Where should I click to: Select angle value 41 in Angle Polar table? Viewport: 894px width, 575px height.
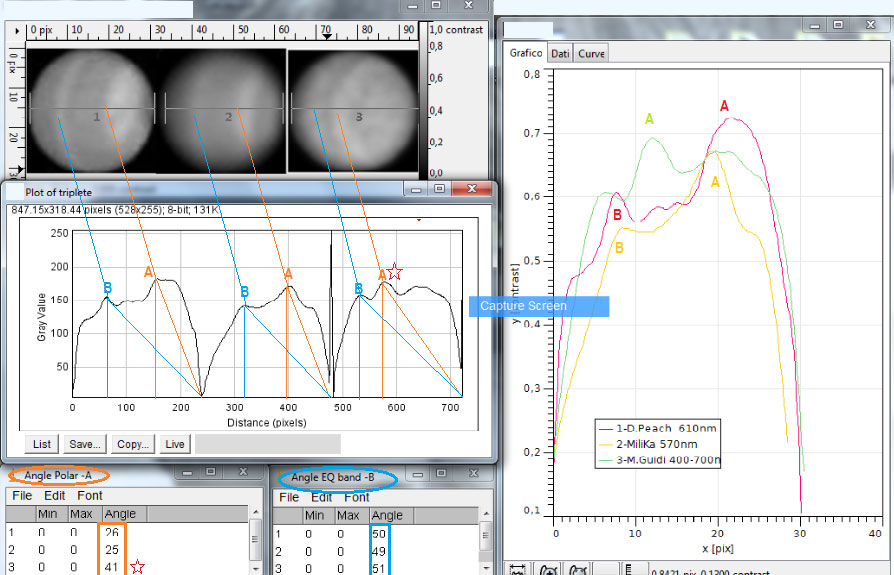112,568
